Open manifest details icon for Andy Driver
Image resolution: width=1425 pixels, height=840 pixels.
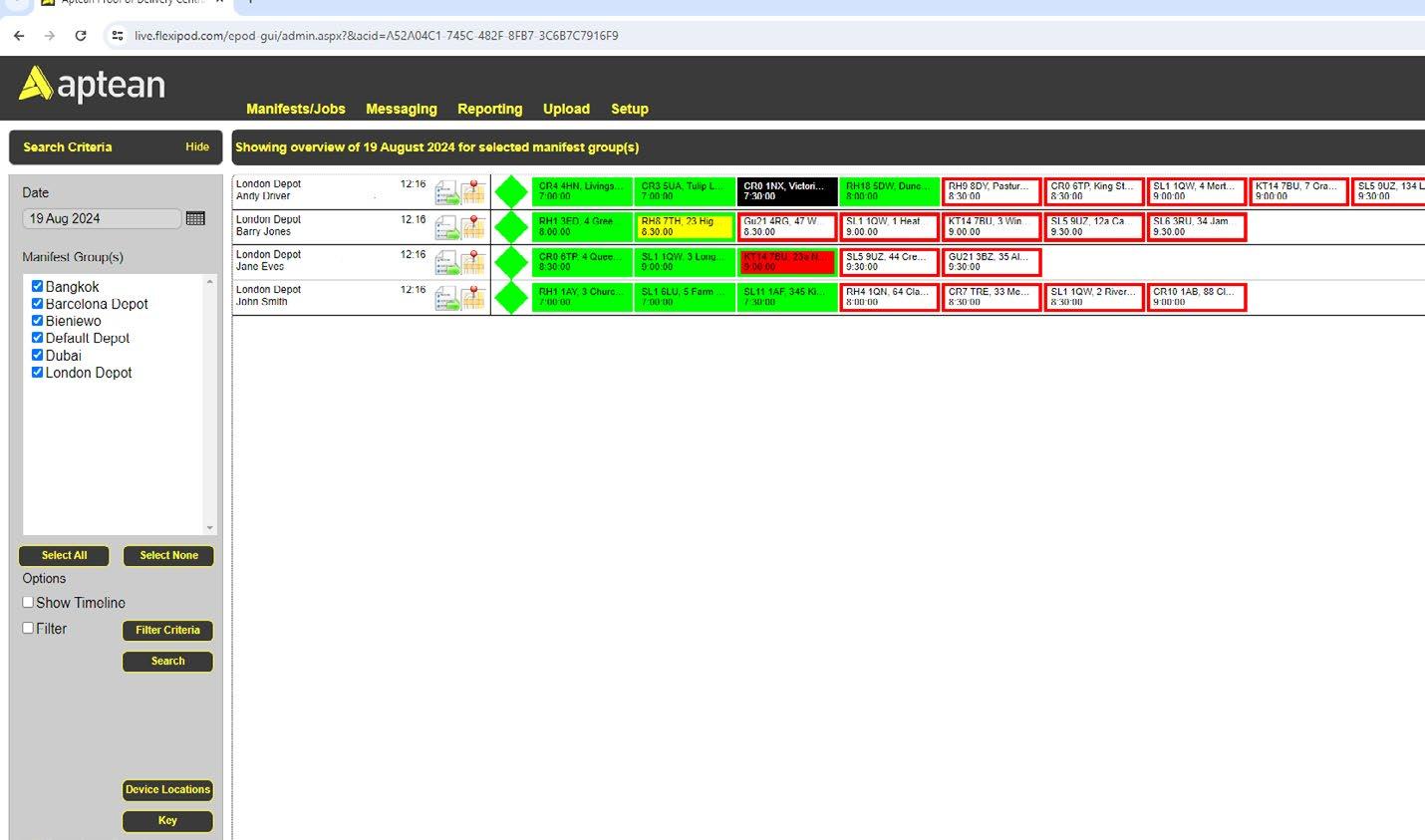[x=447, y=191]
